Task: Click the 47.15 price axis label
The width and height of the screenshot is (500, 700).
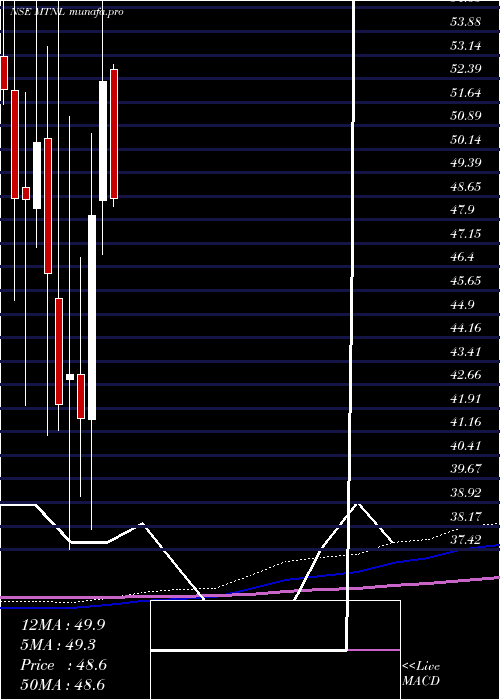Action: (x=466, y=233)
